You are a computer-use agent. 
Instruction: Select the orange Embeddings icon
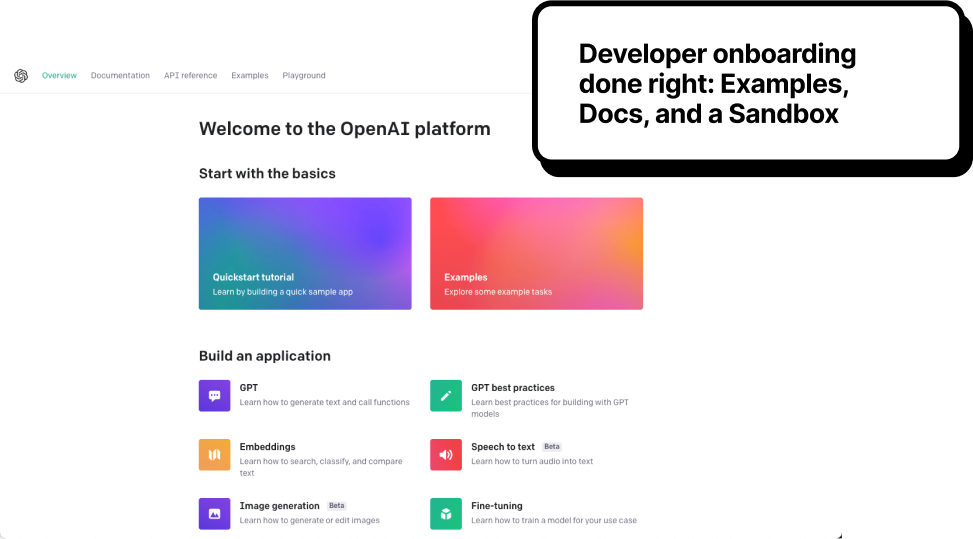pyautogui.click(x=214, y=455)
